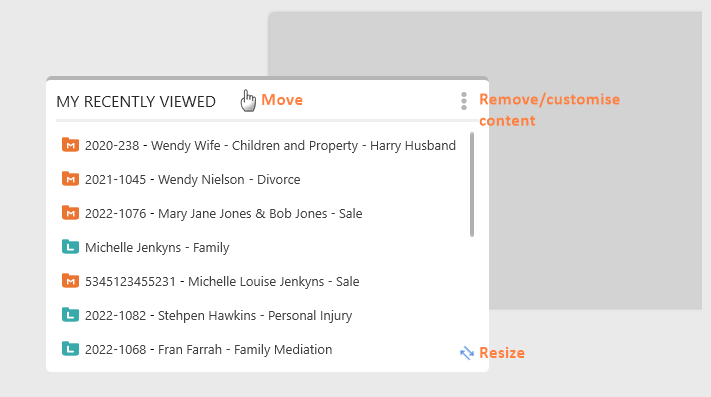711x397 pixels.
Task: Click the teal icon beside 2022-1082
Action: click(70, 315)
